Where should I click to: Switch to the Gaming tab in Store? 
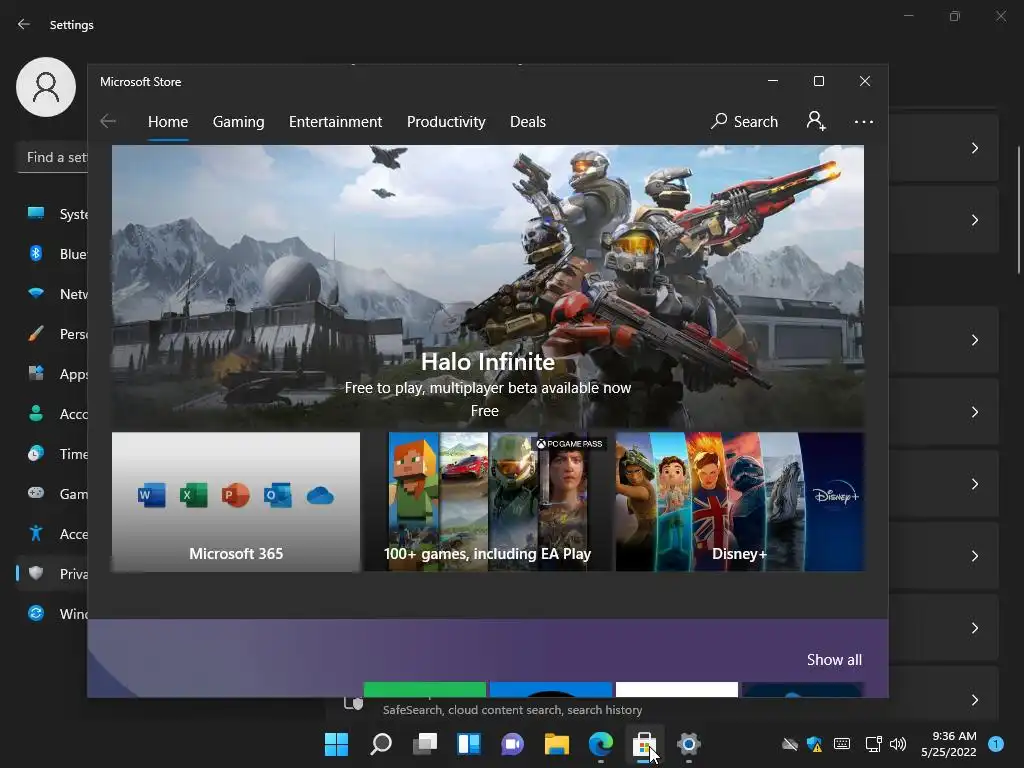tap(238, 121)
